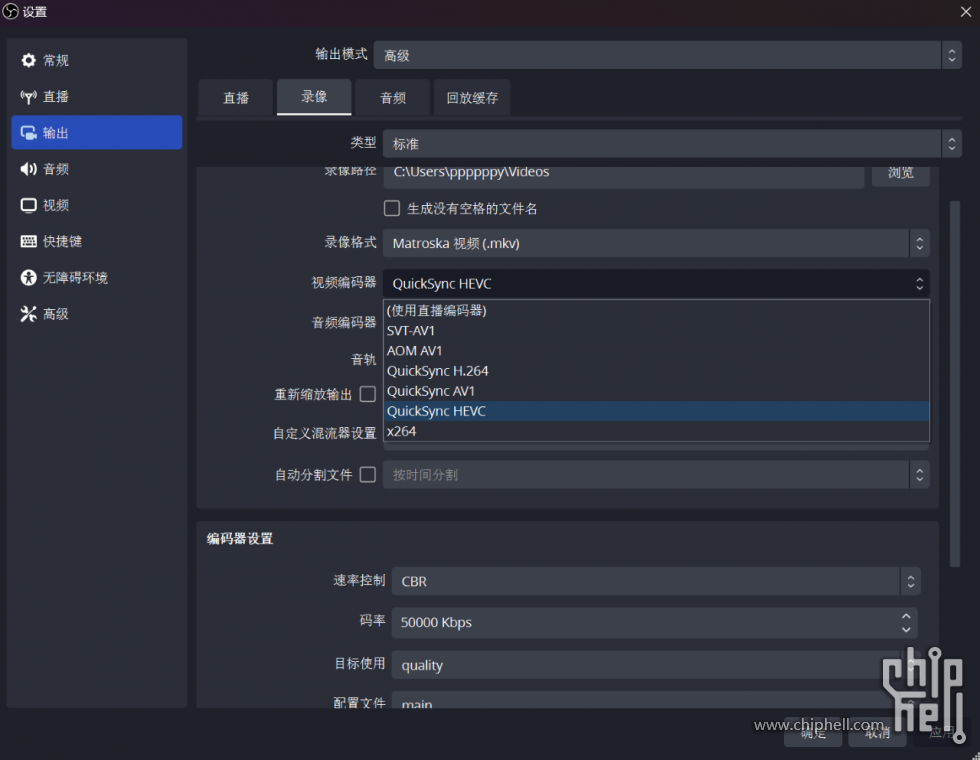Open 无障碍环境 settings page
The image size is (980, 760).
click(97, 278)
